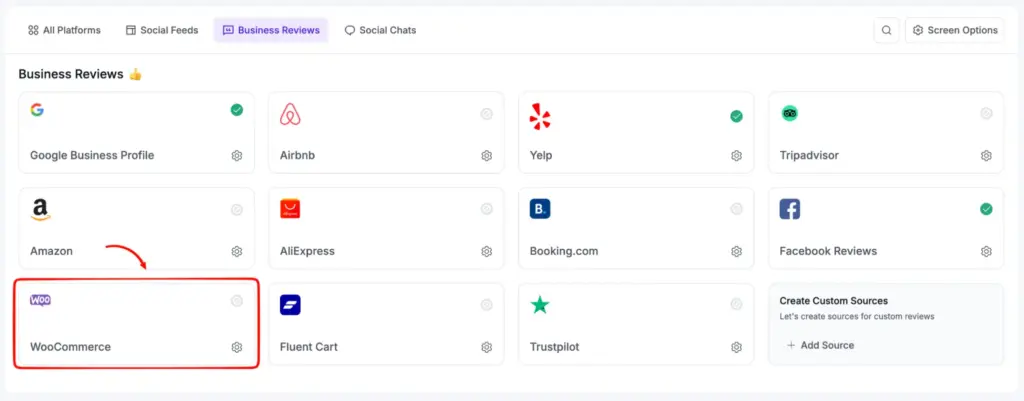Switch to Social Feeds tab
The image size is (1024, 401).
coord(162,30)
